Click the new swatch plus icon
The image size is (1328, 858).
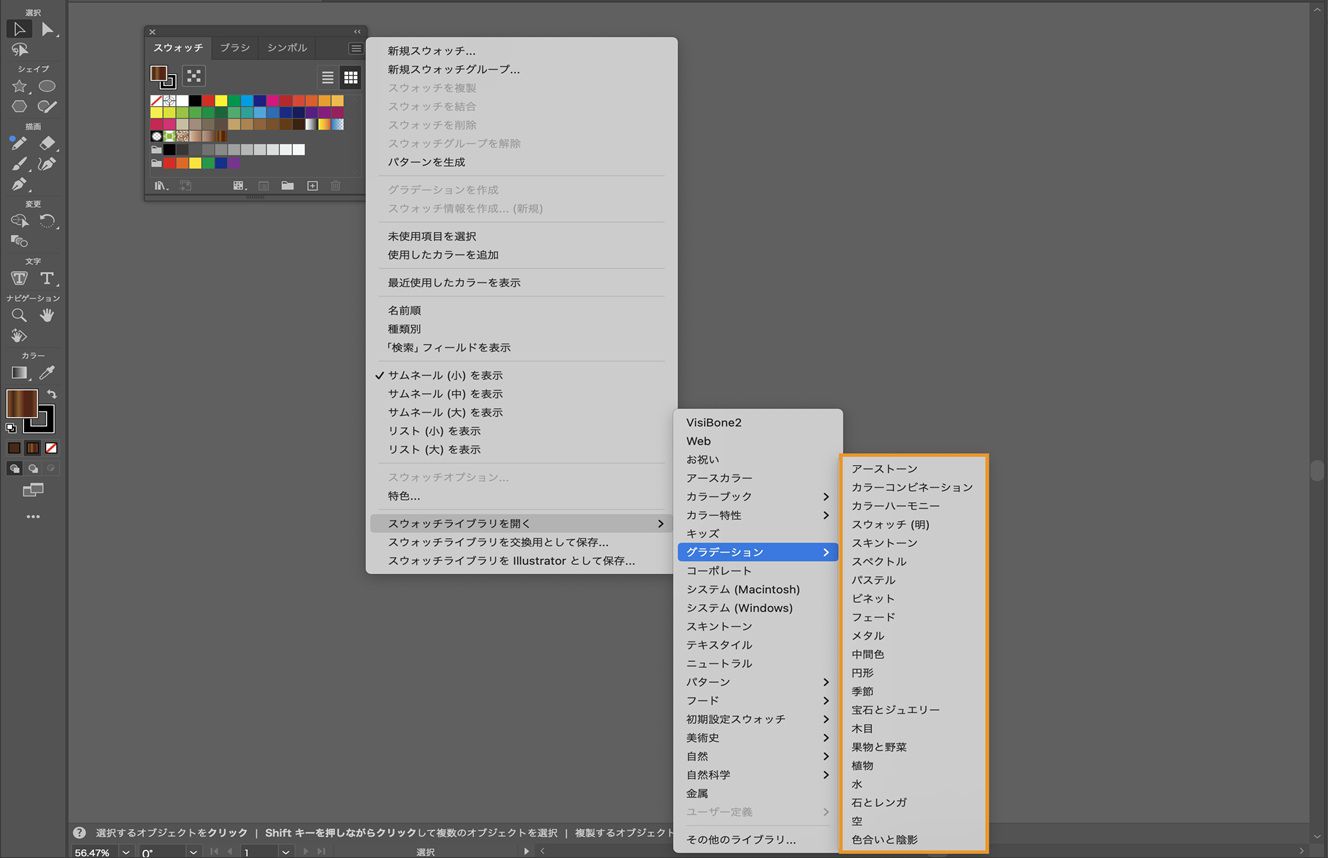click(x=312, y=186)
